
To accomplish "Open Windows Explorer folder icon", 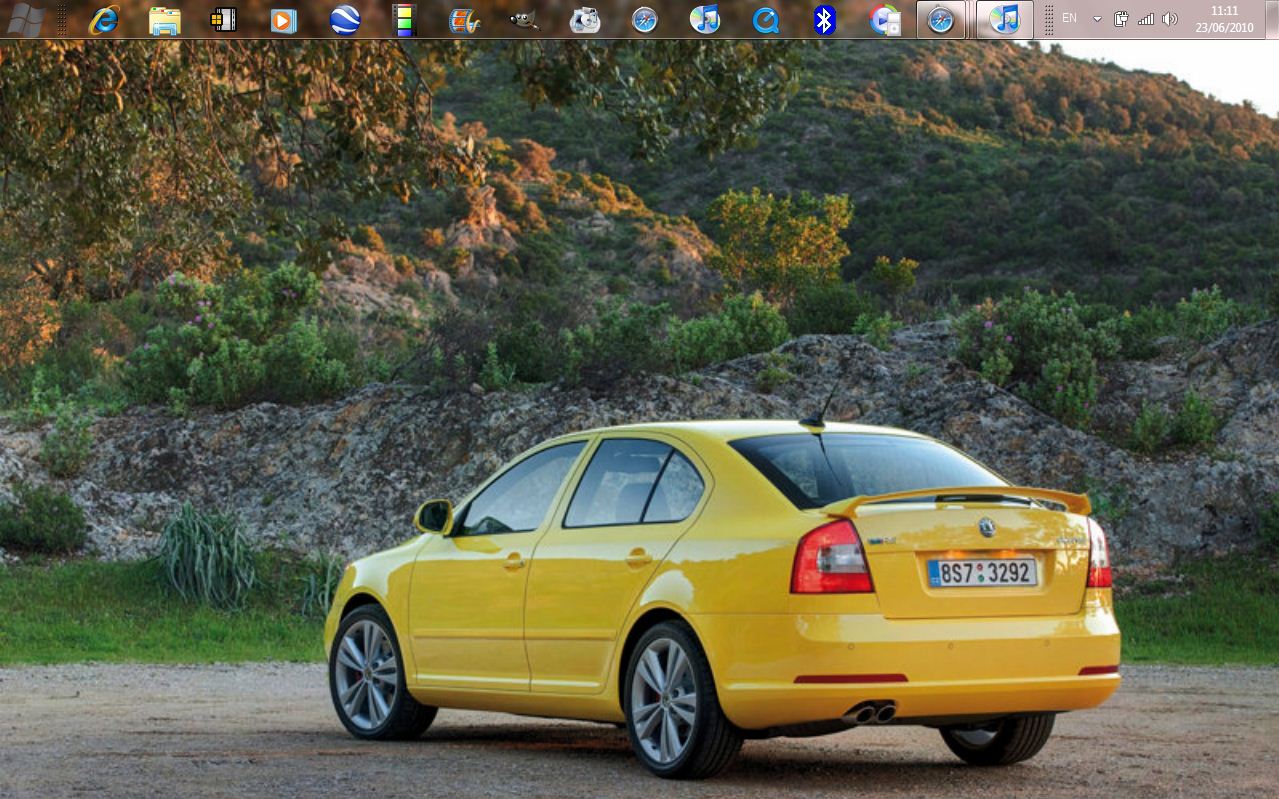I will [164, 19].
